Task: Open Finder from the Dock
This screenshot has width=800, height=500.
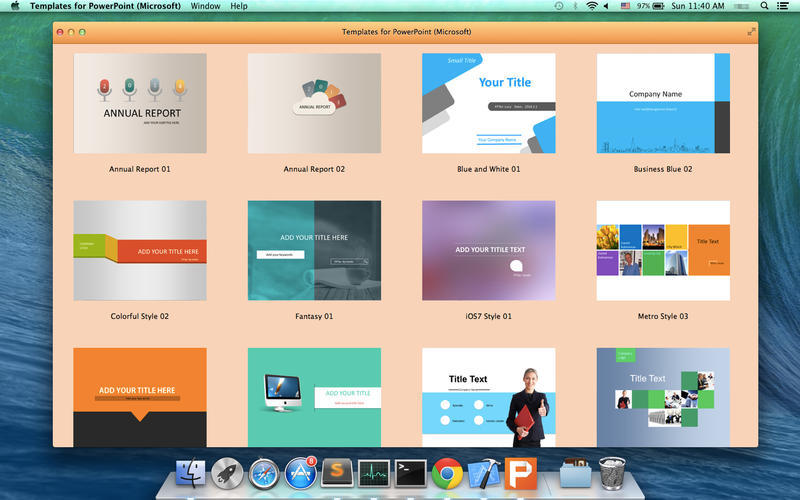Action: [190, 473]
